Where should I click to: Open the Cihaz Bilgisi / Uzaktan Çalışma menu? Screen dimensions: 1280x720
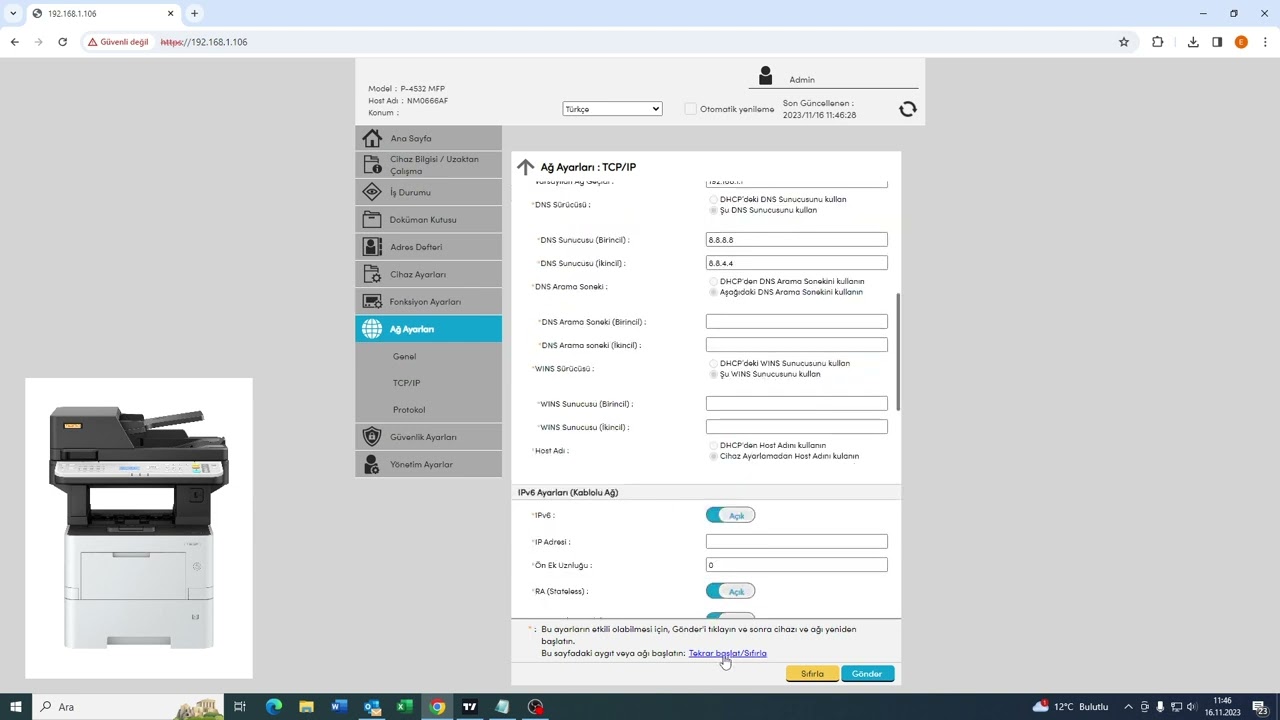tap(429, 165)
